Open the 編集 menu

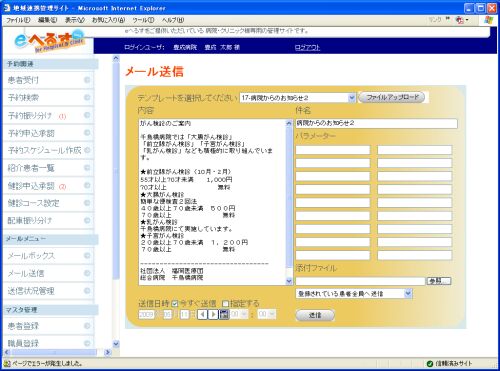pyautogui.click(x=48, y=20)
